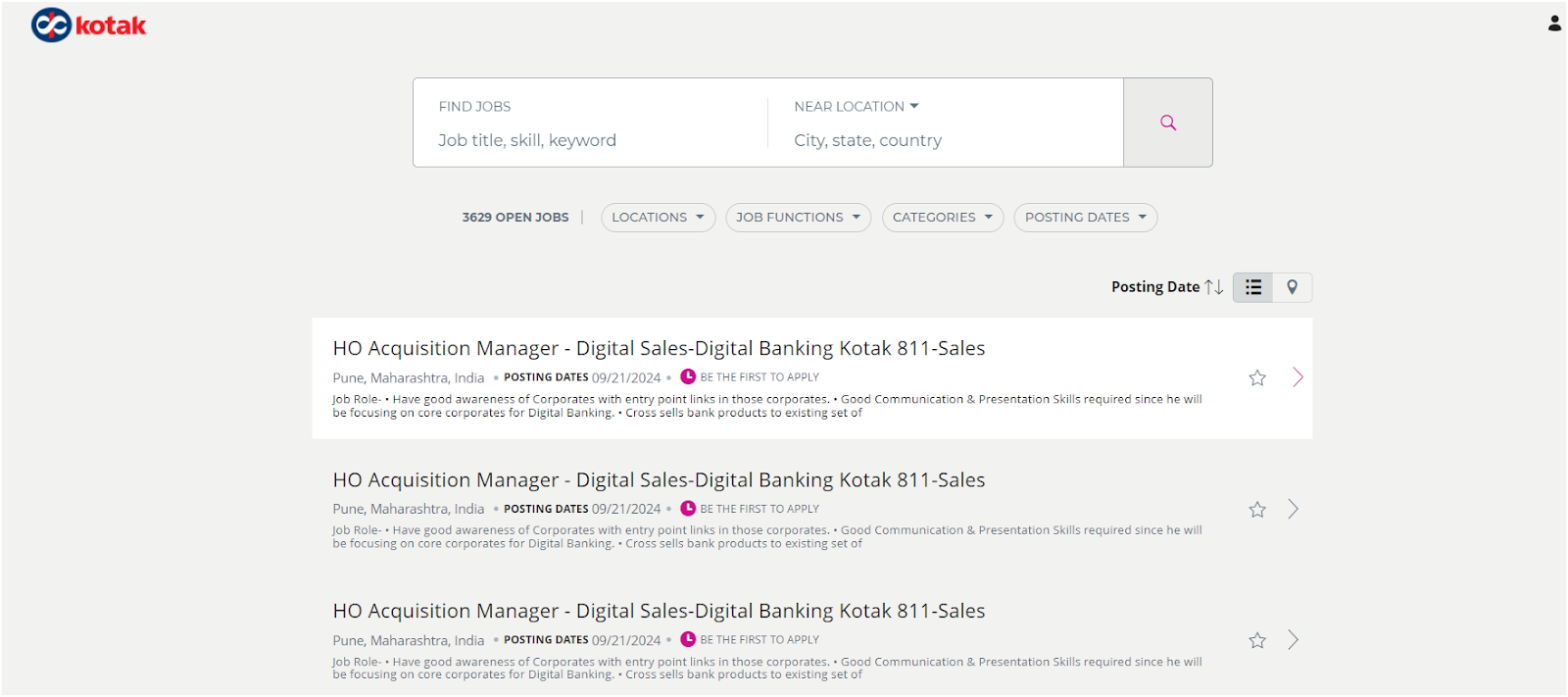
Task: Expand the Near Location selector
Action: tap(857, 106)
